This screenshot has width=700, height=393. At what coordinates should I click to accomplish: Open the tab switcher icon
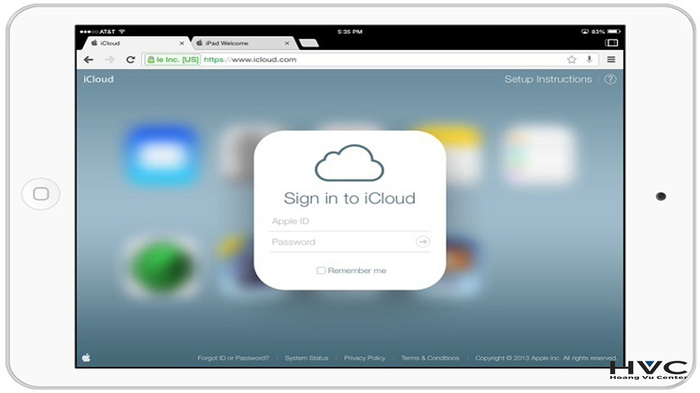611,42
